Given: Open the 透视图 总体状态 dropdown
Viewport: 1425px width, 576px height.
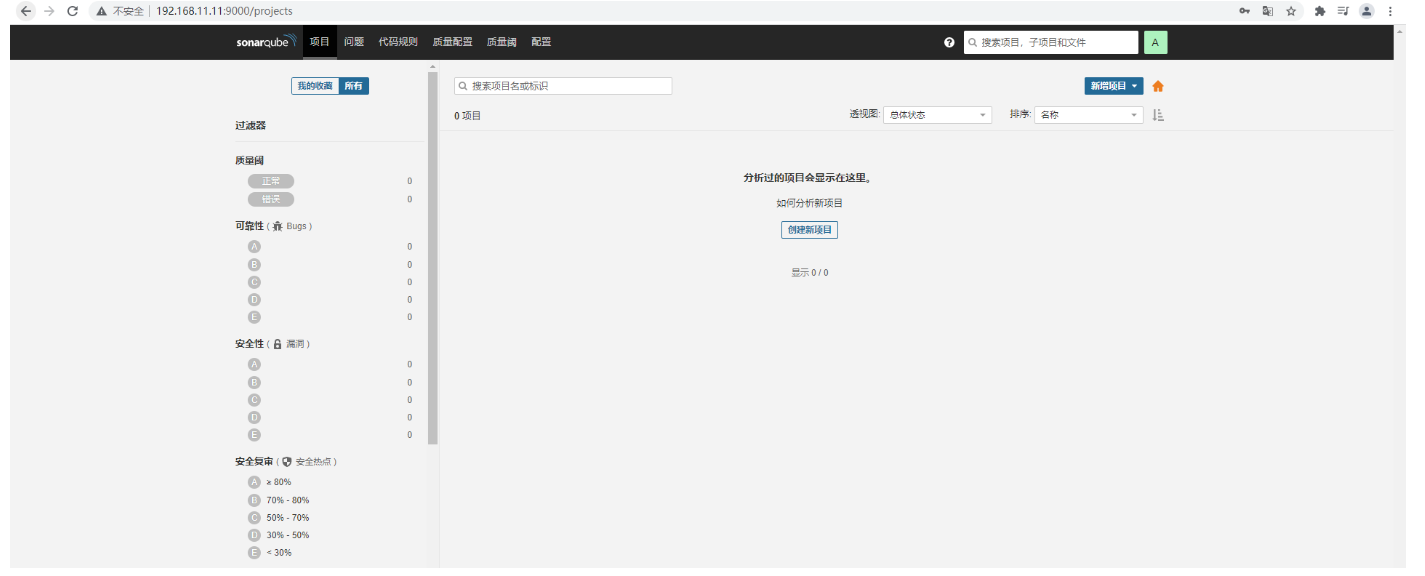Looking at the screenshot, I should [937, 115].
